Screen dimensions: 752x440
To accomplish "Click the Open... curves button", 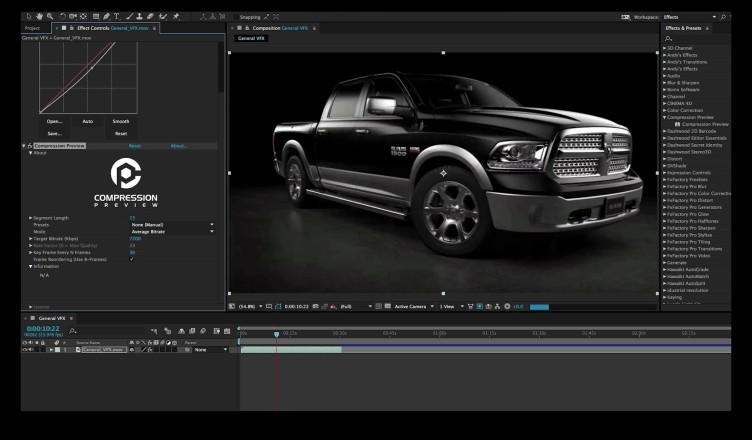I will point(54,121).
